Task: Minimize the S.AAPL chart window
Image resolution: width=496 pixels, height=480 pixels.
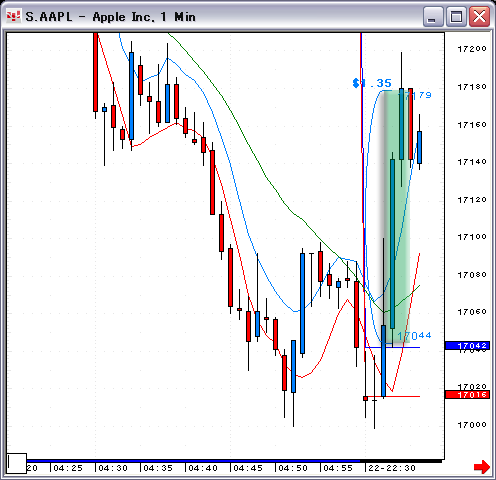Action: point(433,17)
